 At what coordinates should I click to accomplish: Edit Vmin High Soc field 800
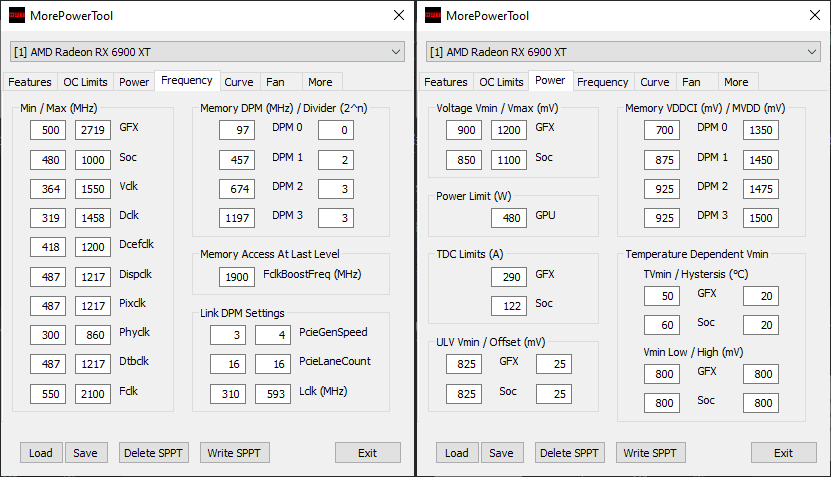click(x=761, y=403)
